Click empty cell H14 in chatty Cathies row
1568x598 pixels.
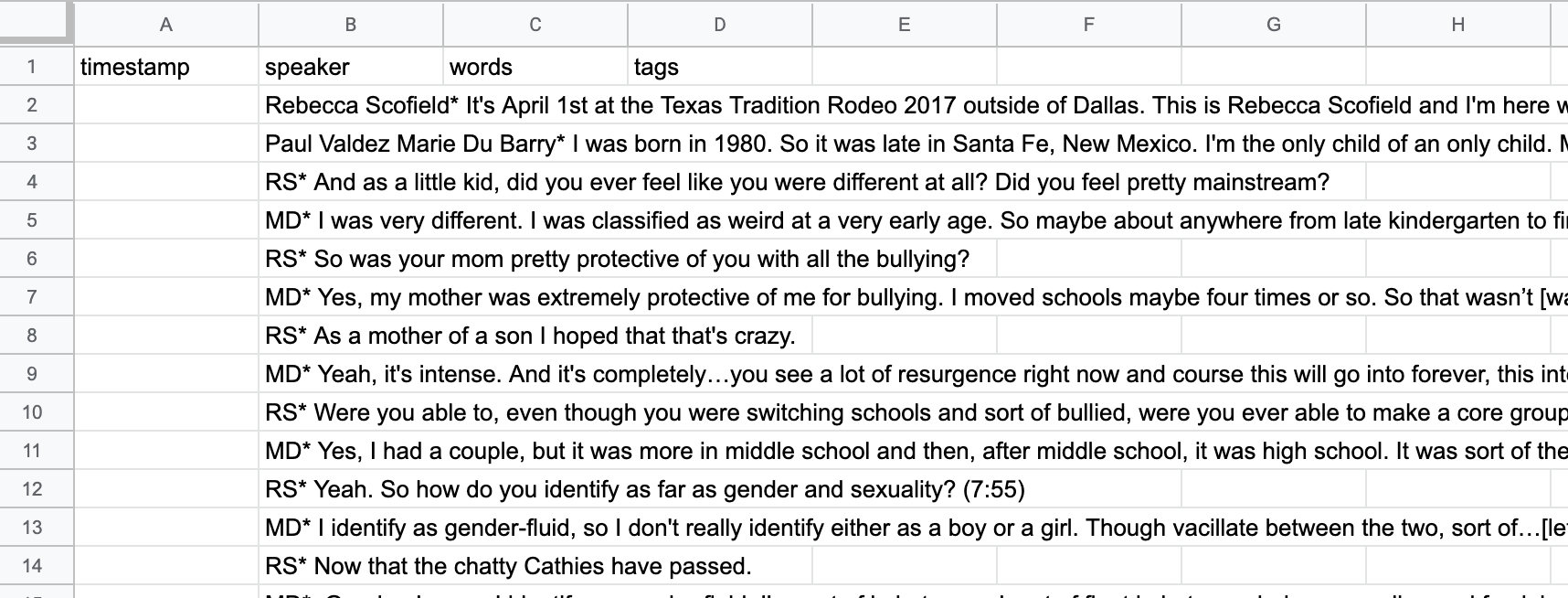(1458, 566)
